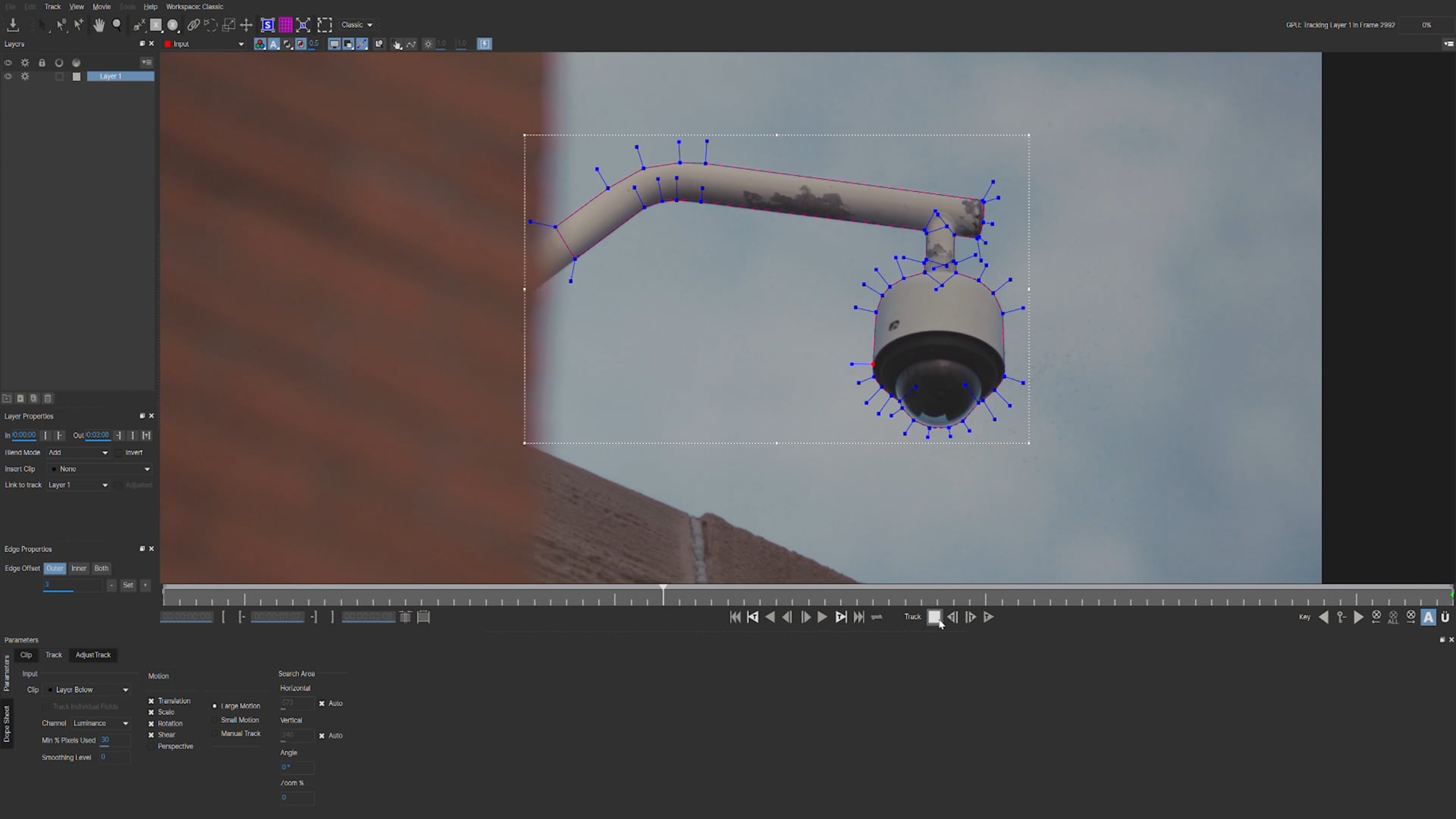Select the Small Motion radio button
Viewport: 1456px width, 819px height.
tap(215, 720)
